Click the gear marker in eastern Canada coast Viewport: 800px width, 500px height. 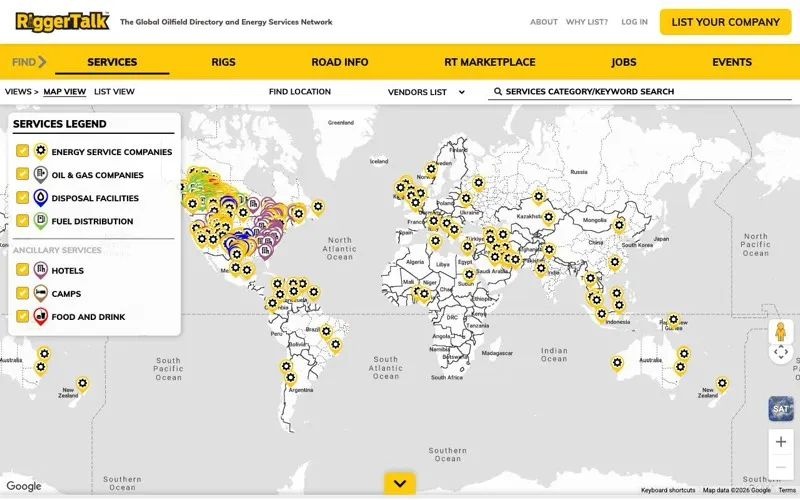click(x=318, y=207)
